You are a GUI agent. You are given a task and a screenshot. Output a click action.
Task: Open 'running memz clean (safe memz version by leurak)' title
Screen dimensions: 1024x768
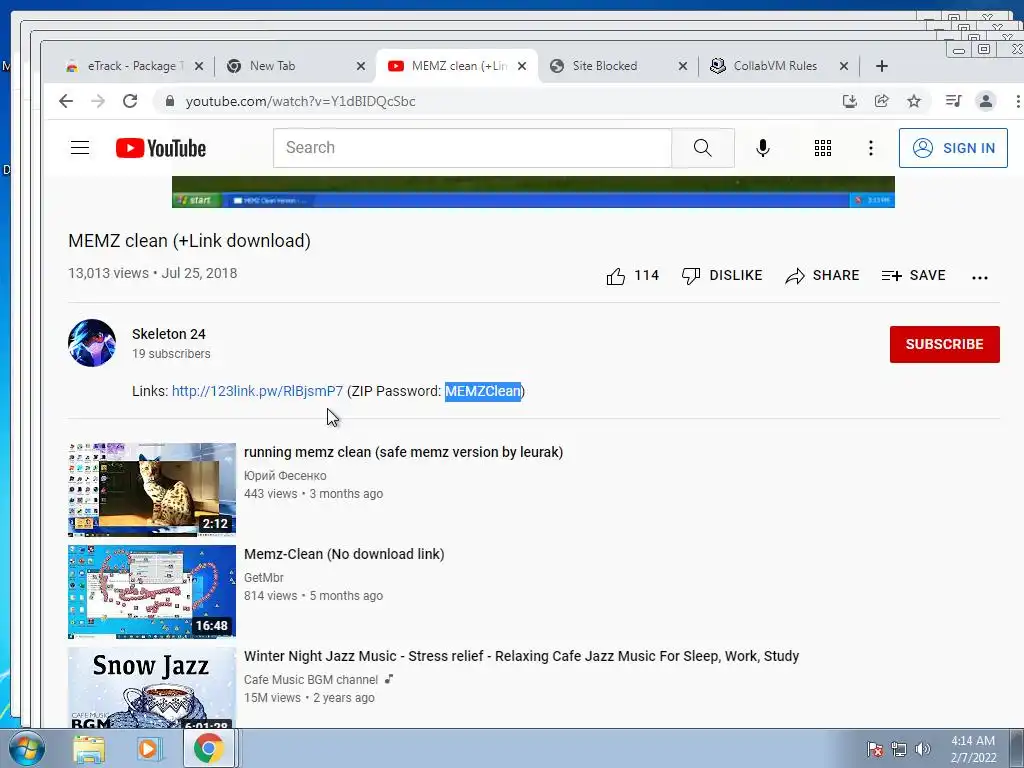[x=403, y=452]
